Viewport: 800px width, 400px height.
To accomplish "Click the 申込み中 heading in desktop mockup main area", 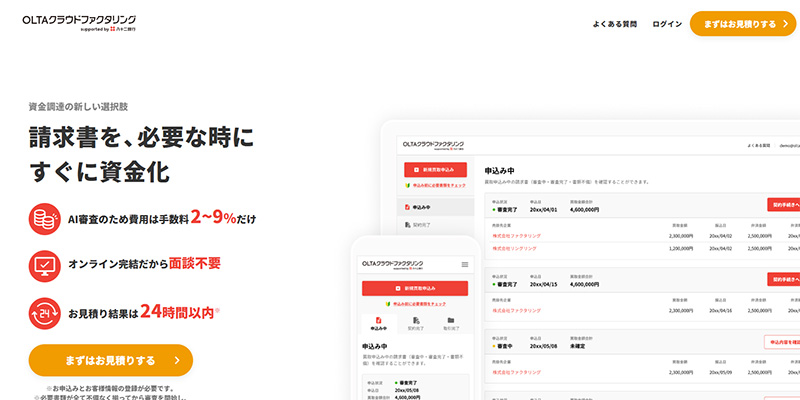I will tap(499, 170).
